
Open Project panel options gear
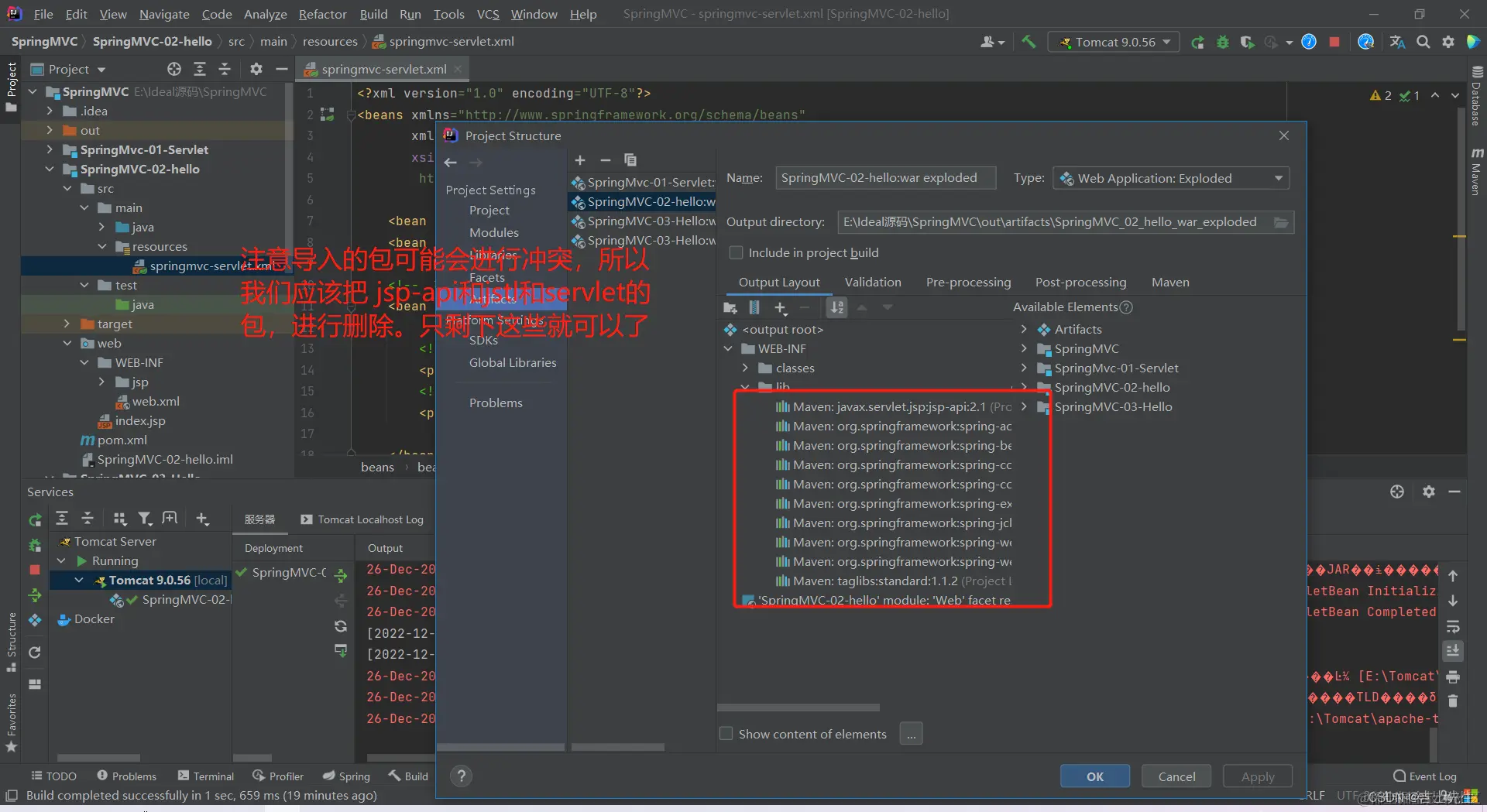click(256, 69)
